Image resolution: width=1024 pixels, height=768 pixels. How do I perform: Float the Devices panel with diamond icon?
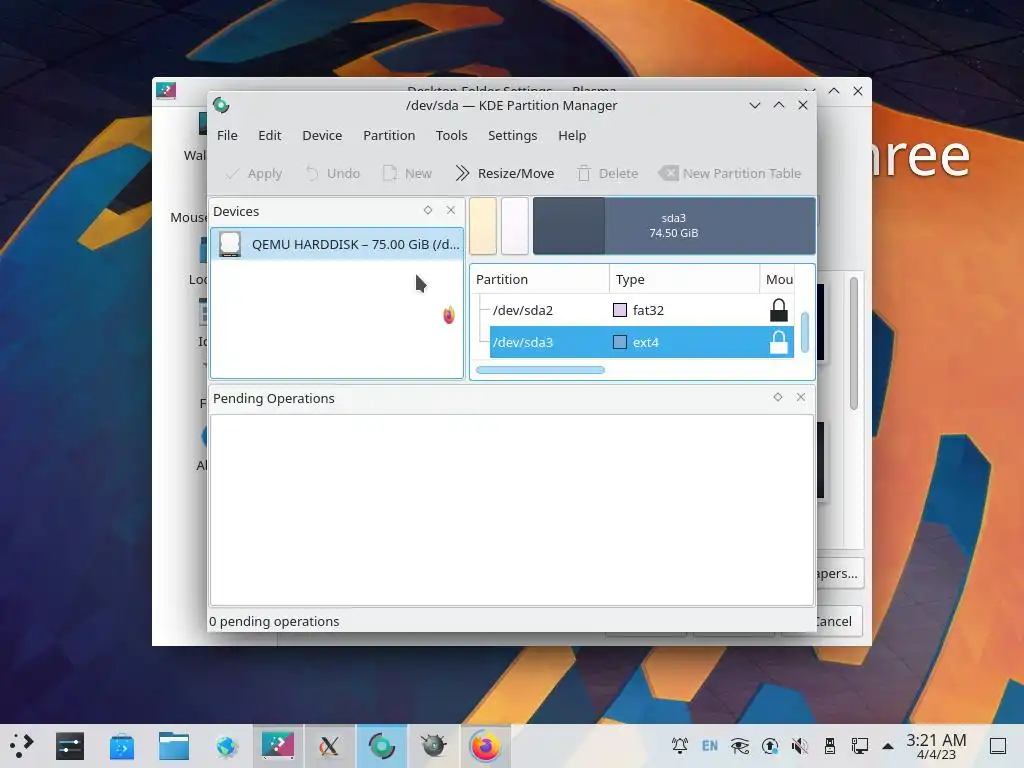tap(428, 210)
